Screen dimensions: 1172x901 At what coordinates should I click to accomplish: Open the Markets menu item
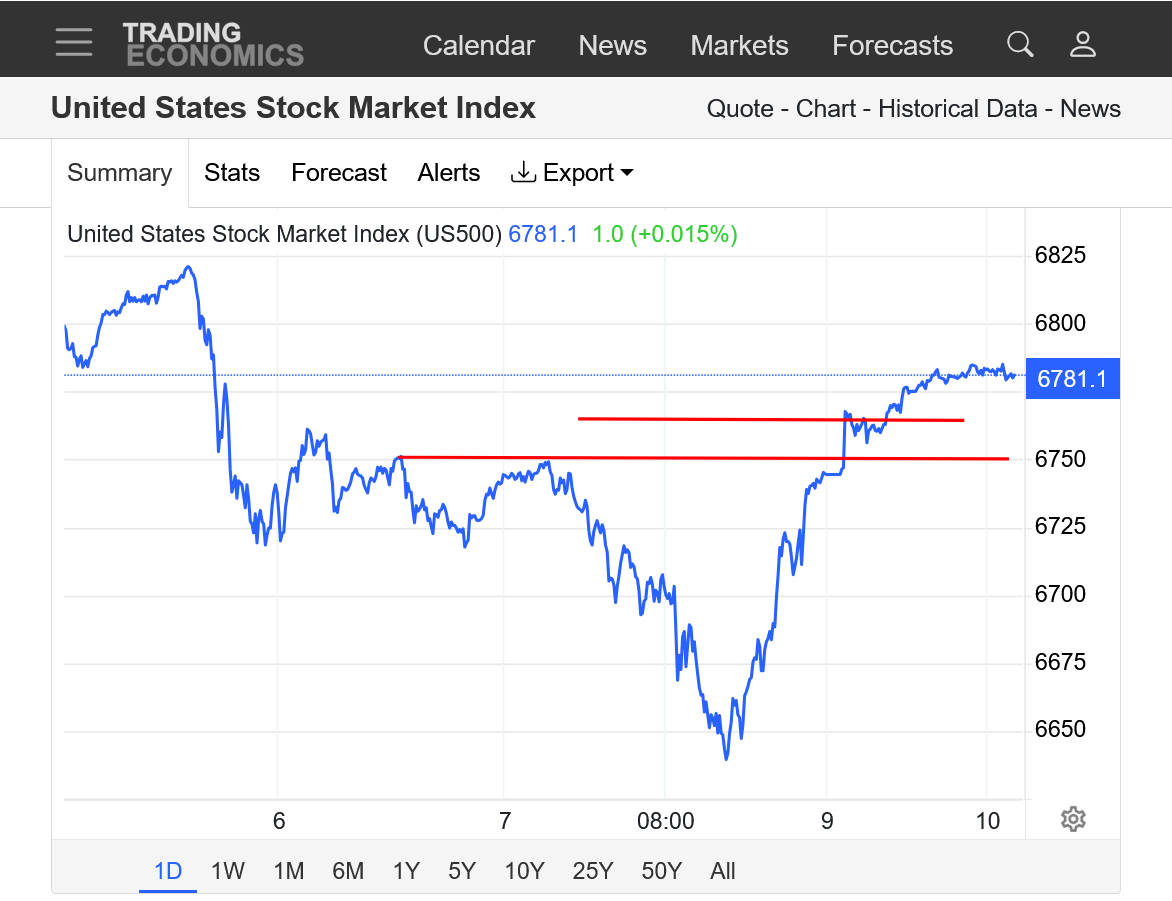point(739,46)
